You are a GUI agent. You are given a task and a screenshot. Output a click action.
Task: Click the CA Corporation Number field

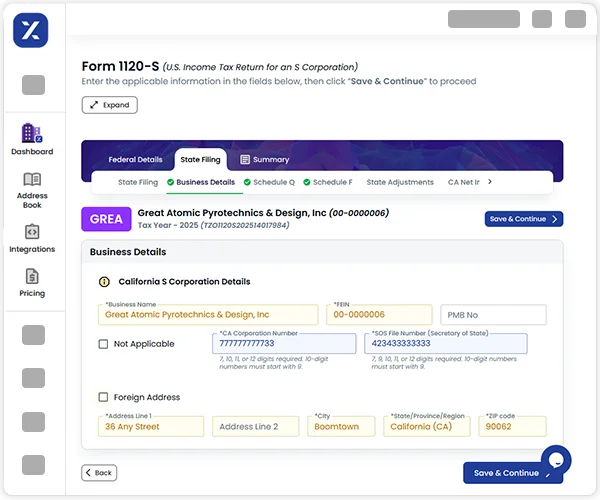pyautogui.click(x=284, y=343)
